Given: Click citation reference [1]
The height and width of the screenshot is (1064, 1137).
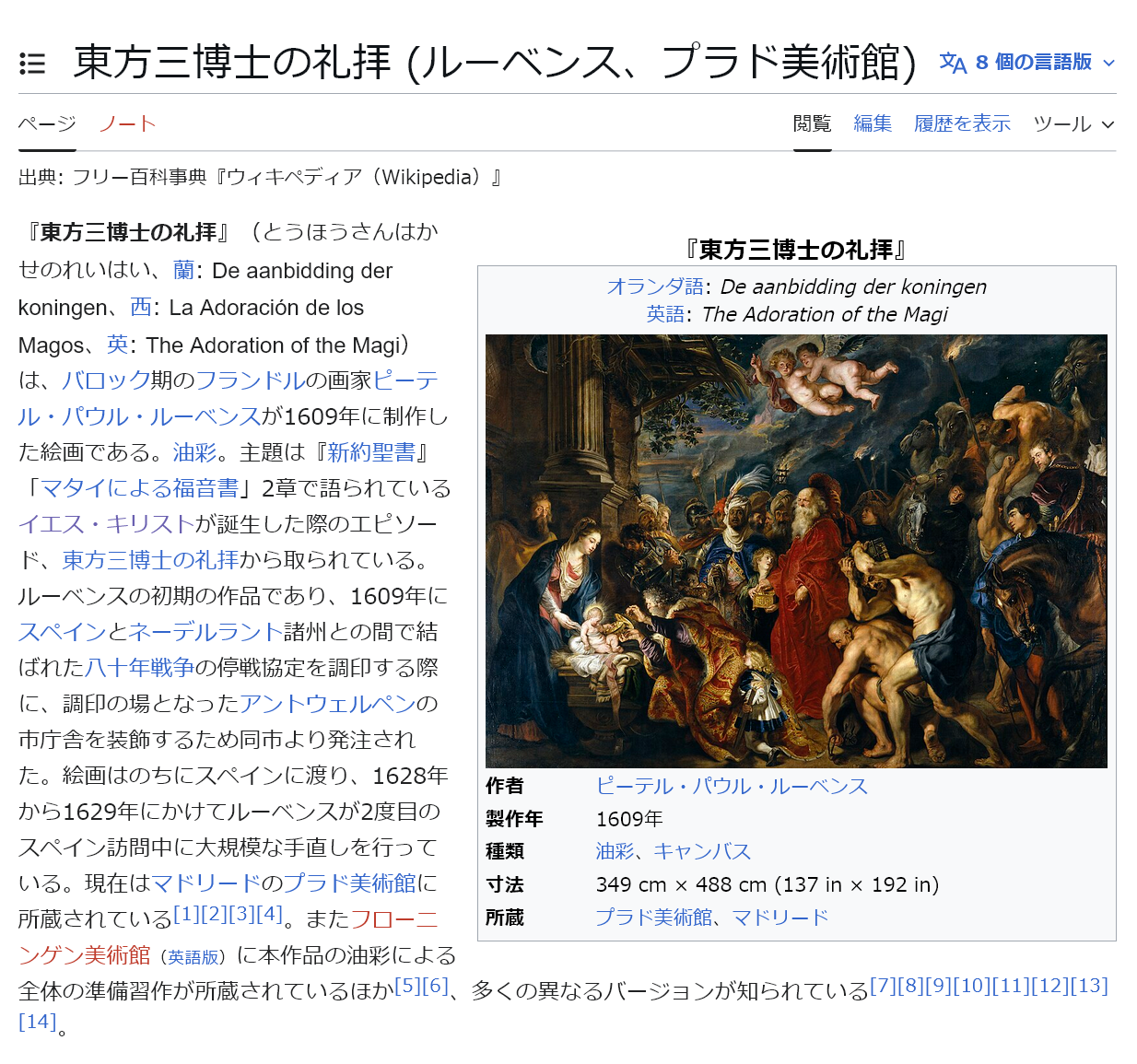Looking at the screenshot, I should coord(186,914).
